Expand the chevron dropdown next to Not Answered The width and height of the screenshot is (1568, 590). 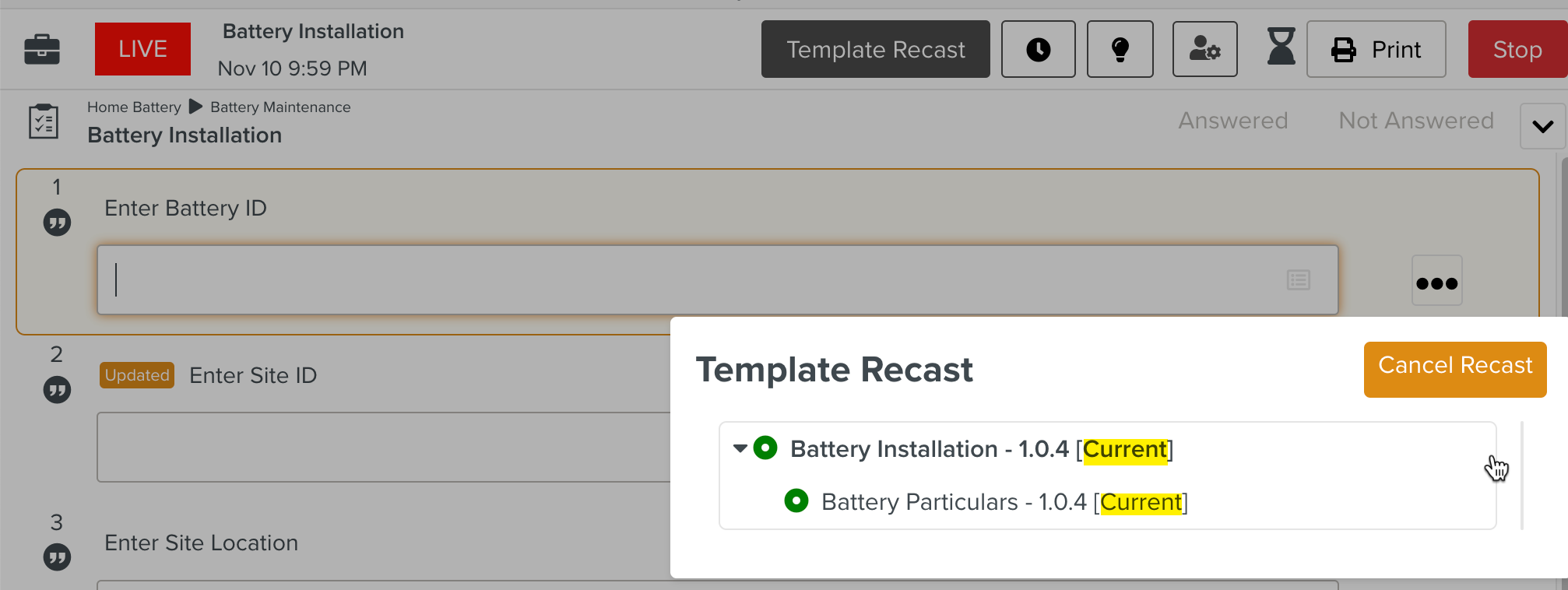point(1542,126)
